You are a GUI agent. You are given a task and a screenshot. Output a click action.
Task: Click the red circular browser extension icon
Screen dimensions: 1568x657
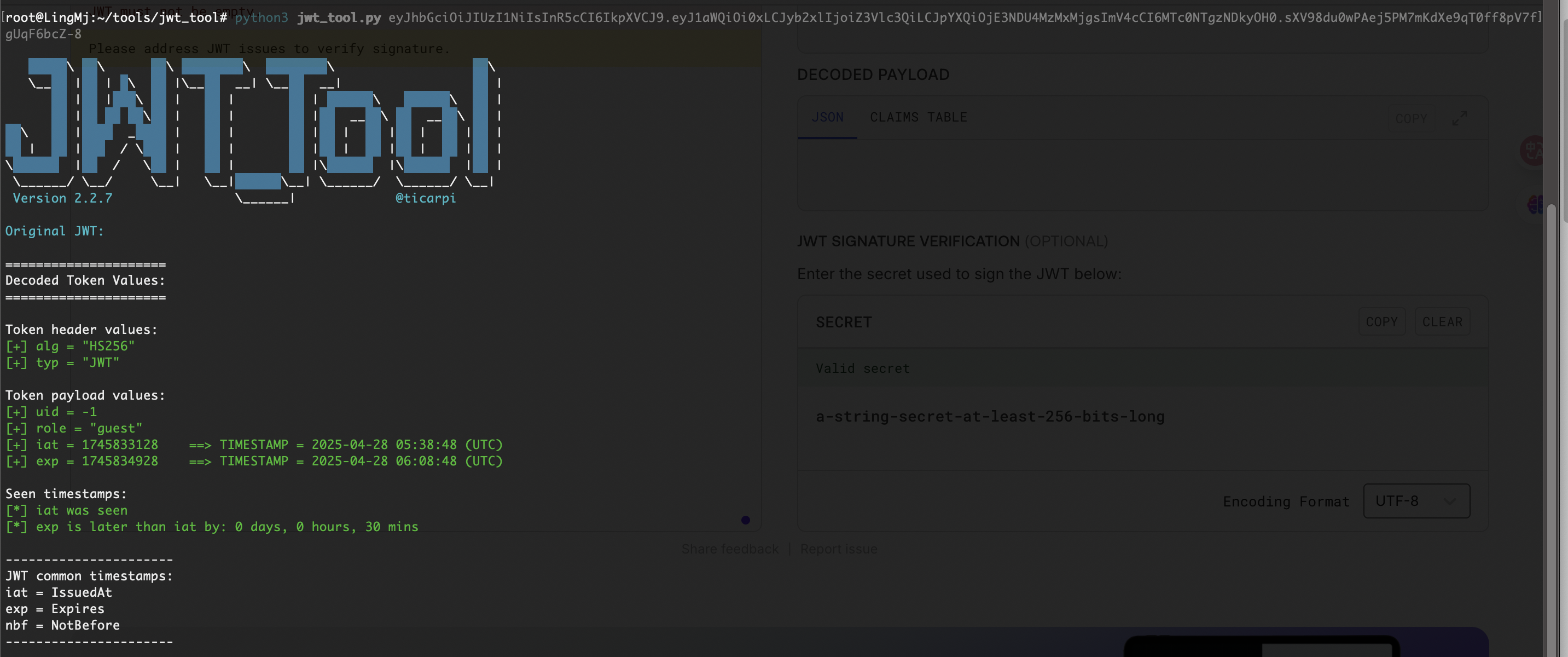coord(1532,151)
